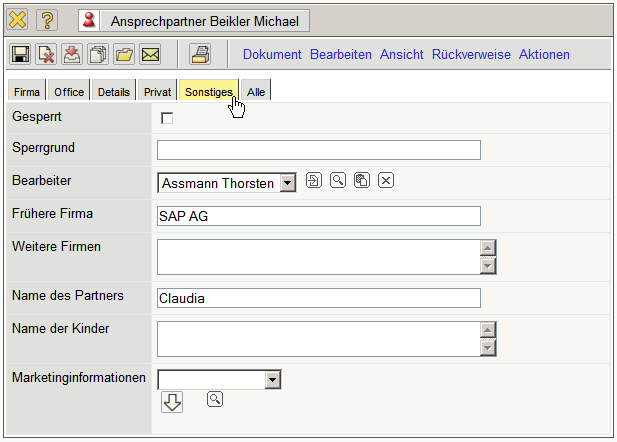The image size is (617, 442).
Task: Click the down arrow icon under Marketinginformationen
Action: coord(172,402)
